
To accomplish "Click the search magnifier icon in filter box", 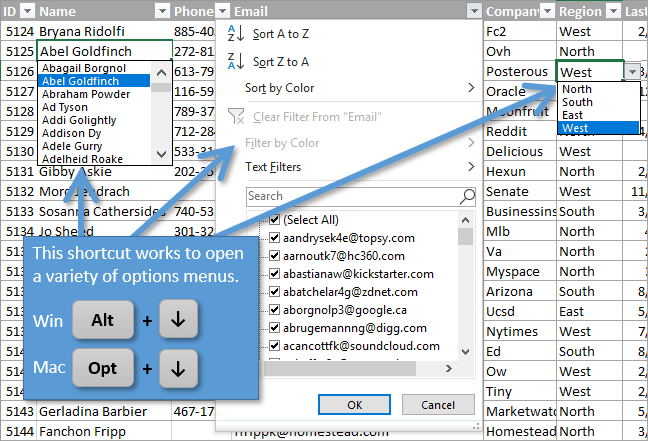I will point(467,196).
